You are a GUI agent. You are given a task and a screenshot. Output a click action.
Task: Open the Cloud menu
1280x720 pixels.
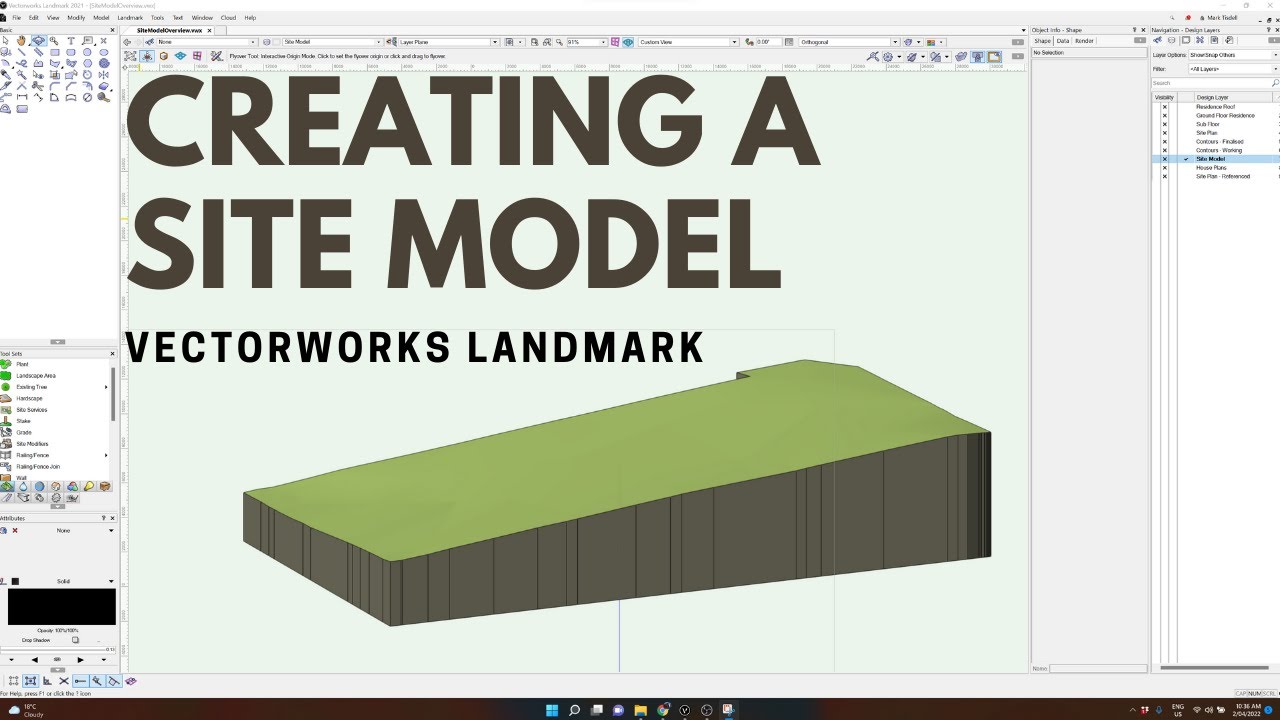pos(228,18)
